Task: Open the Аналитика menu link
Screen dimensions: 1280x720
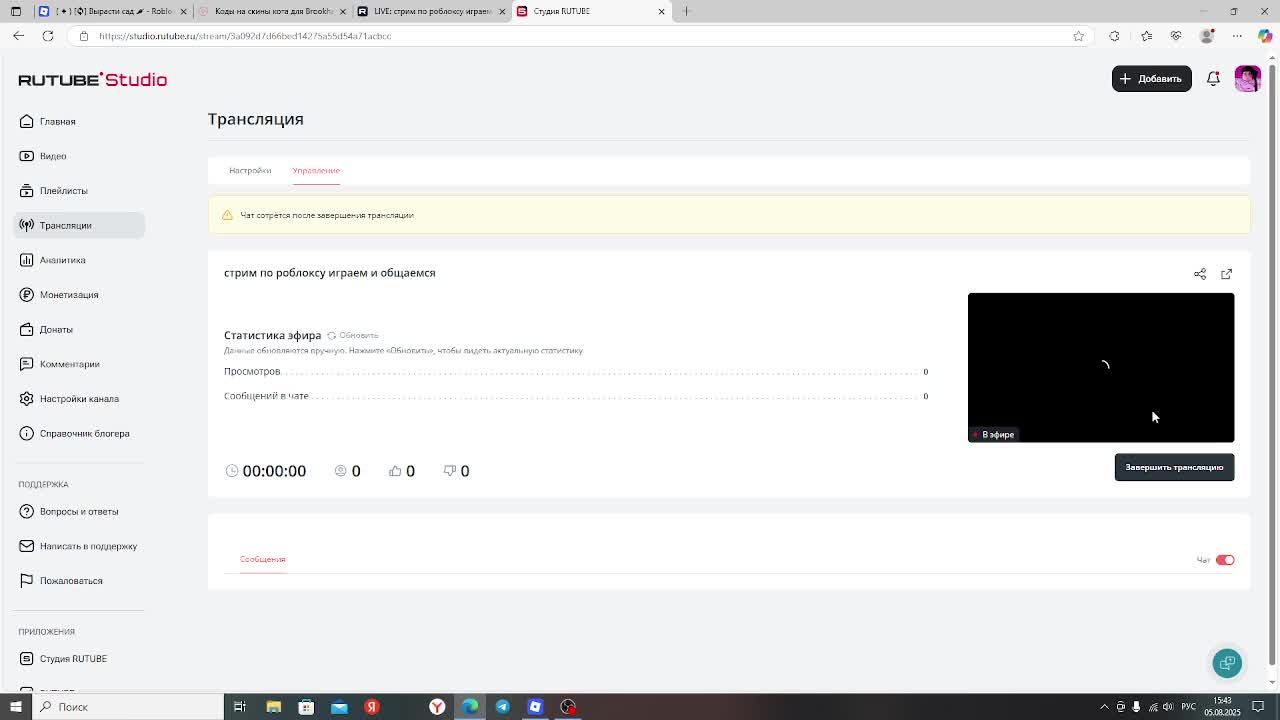Action: (x=62, y=260)
